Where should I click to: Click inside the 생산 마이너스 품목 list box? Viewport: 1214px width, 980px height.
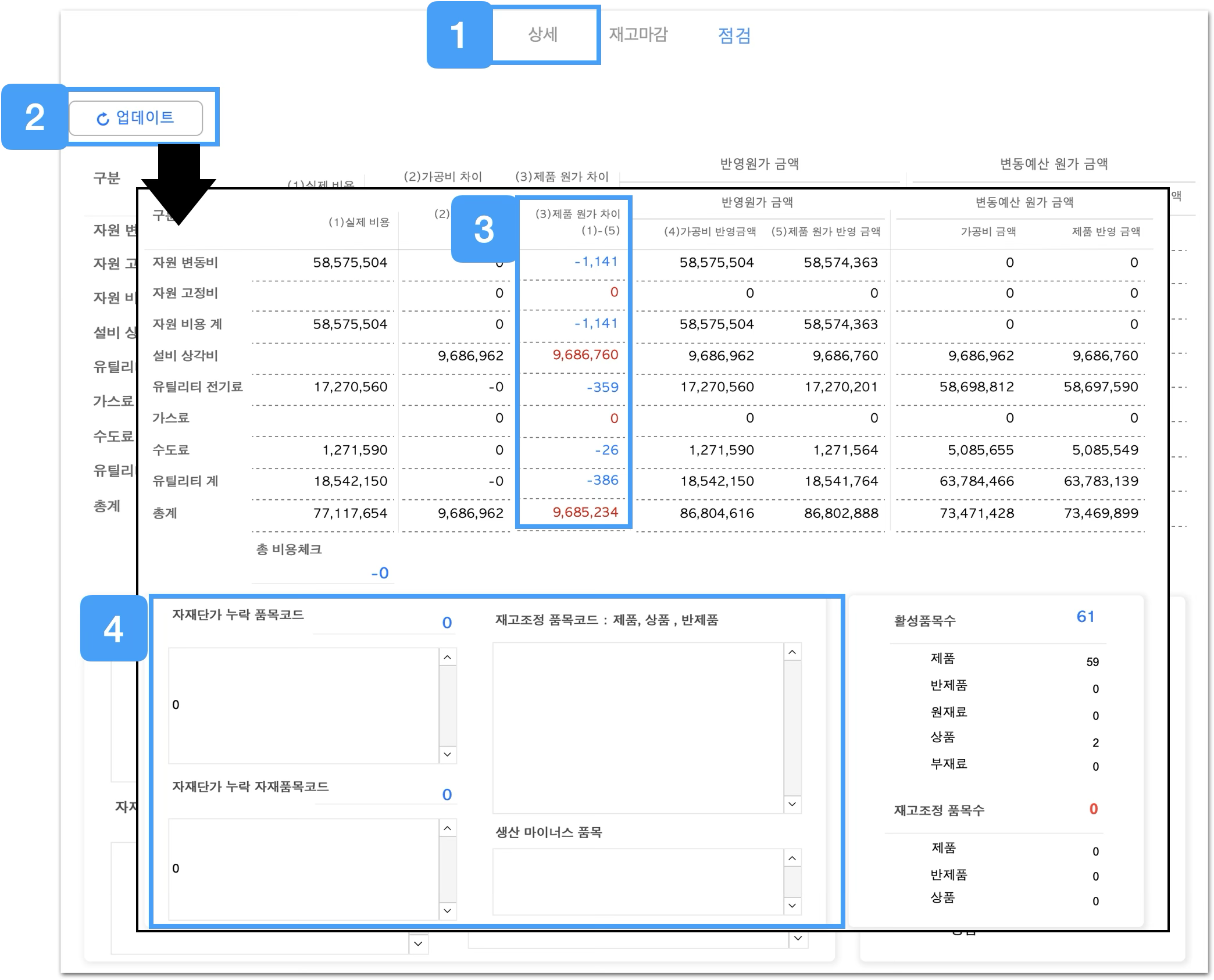[x=637, y=882]
